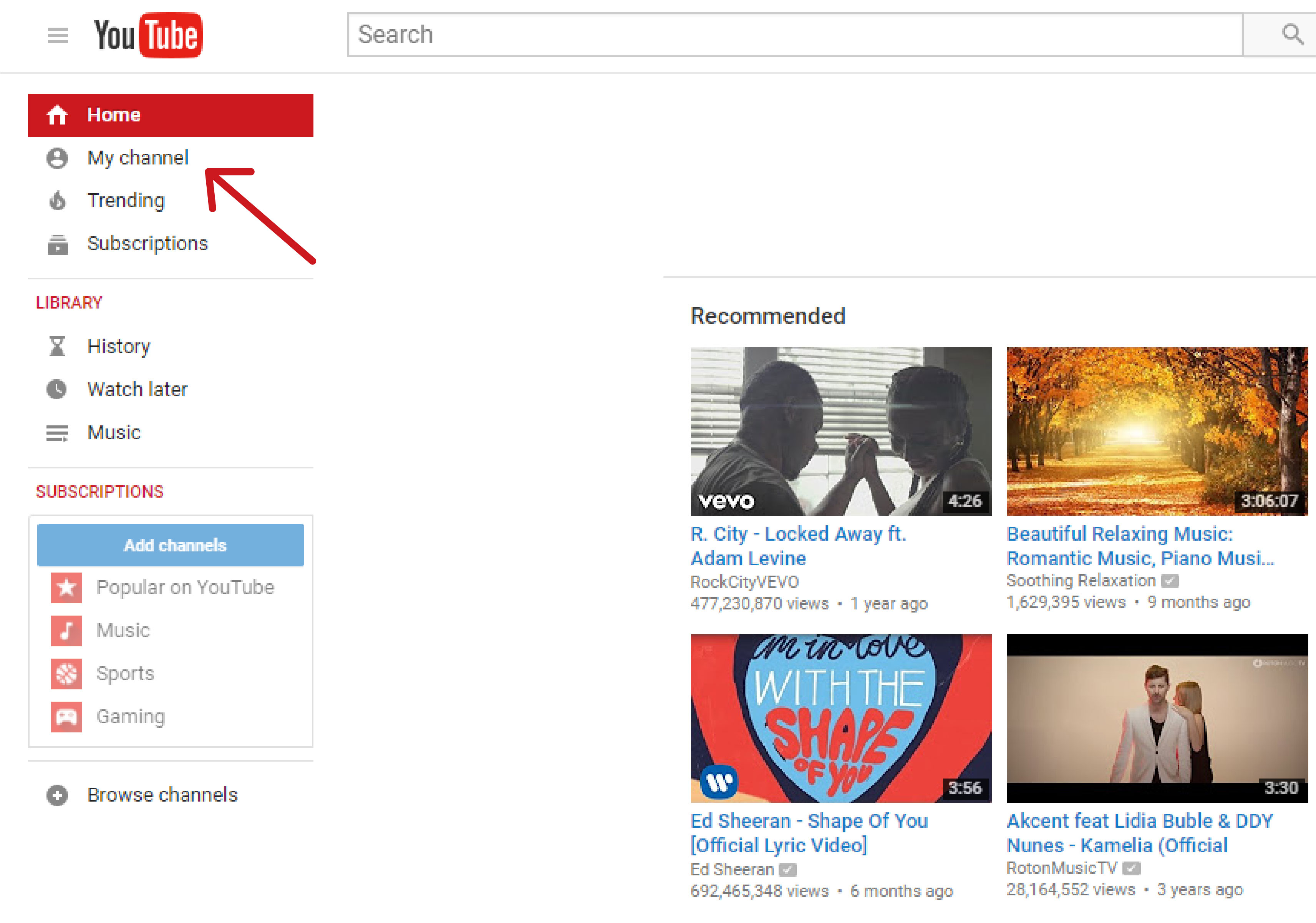Click the Watch later clock icon

tap(57, 389)
